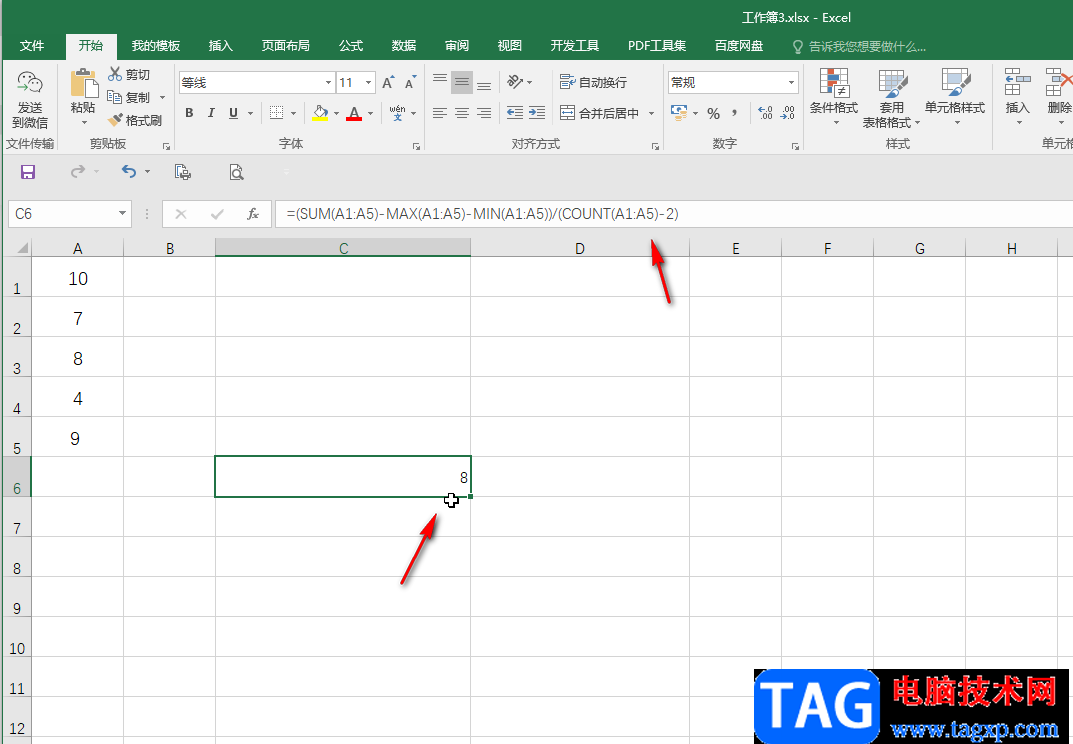Click the Print Preview magnifier icon

tap(236, 172)
